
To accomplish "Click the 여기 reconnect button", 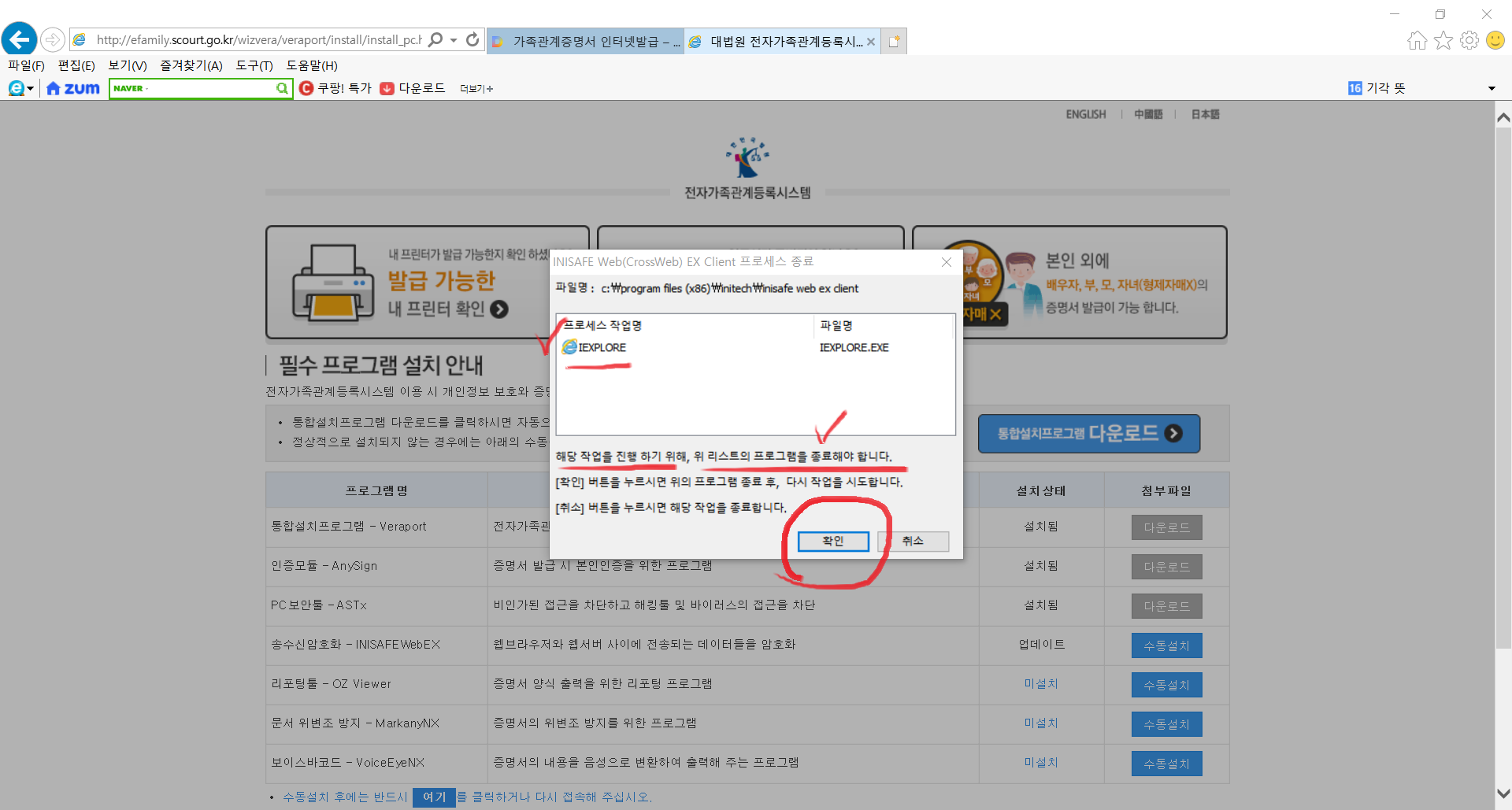I will point(434,797).
